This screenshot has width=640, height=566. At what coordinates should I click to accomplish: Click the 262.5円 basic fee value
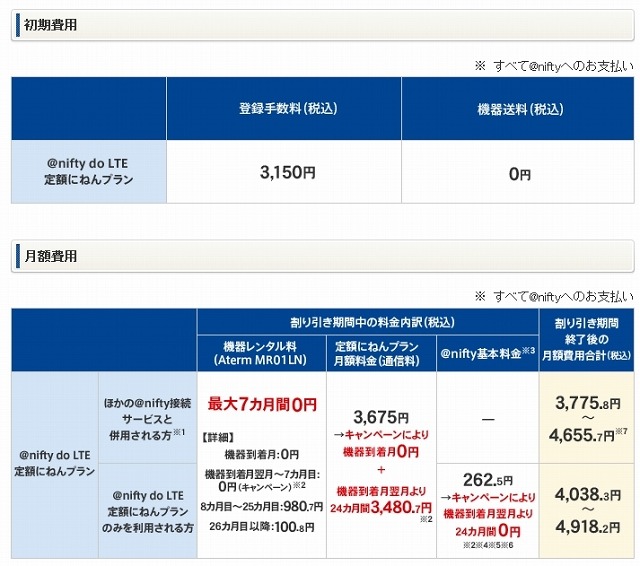pyautogui.click(x=488, y=480)
